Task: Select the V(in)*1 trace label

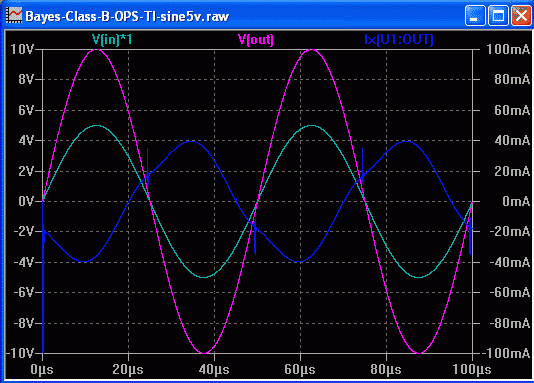Action: point(112,40)
